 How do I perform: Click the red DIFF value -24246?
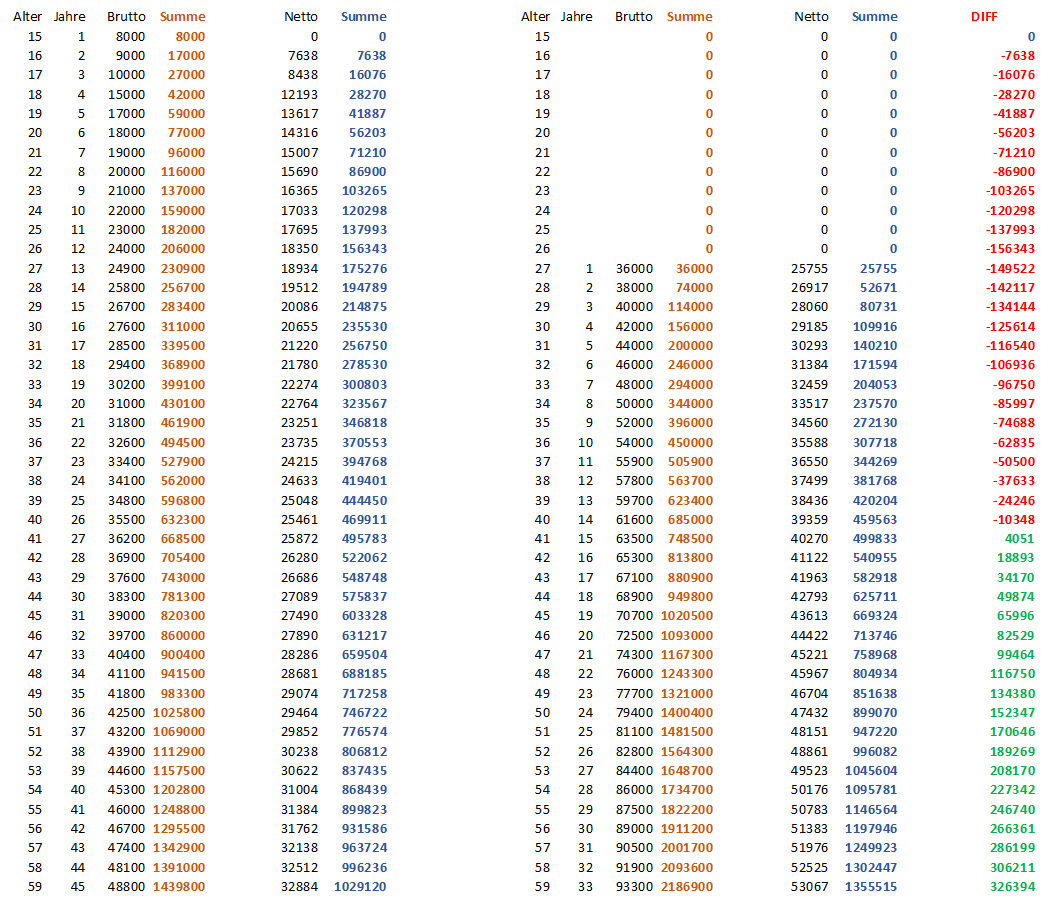1014,500
